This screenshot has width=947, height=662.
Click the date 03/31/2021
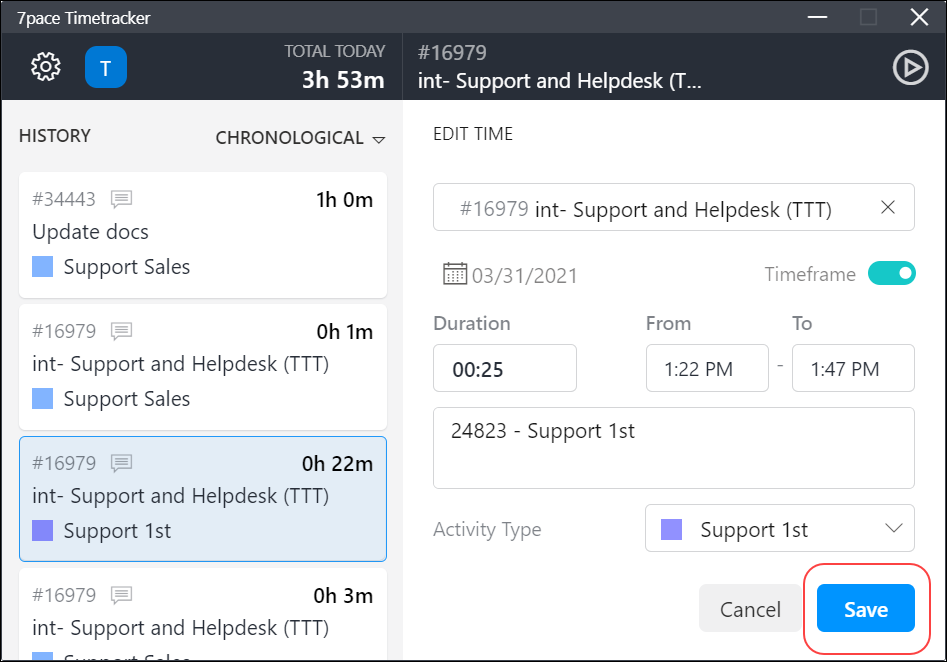524,275
